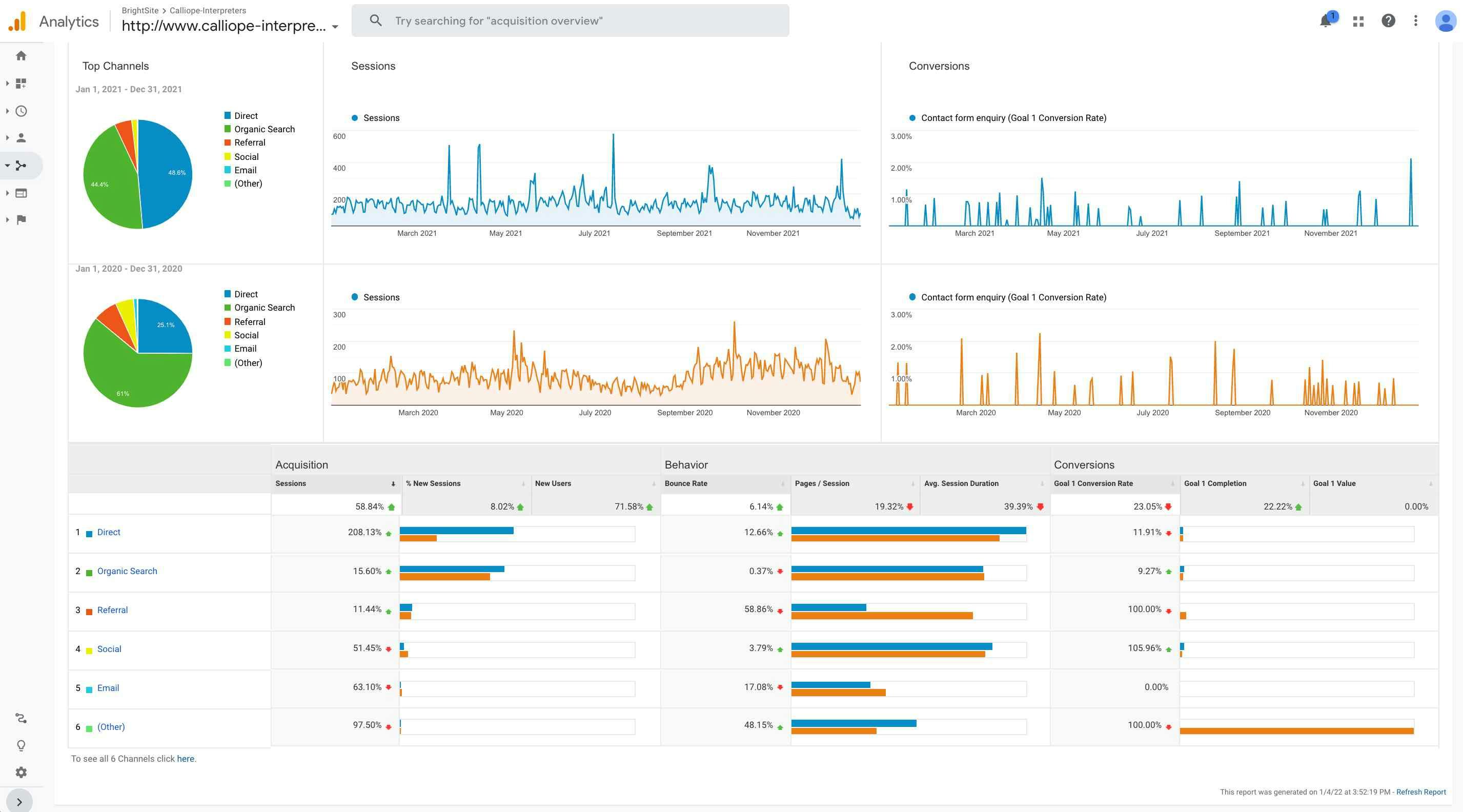1463x812 pixels.
Task: Open Conversions flag icon in sidebar
Action: pos(21,220)
